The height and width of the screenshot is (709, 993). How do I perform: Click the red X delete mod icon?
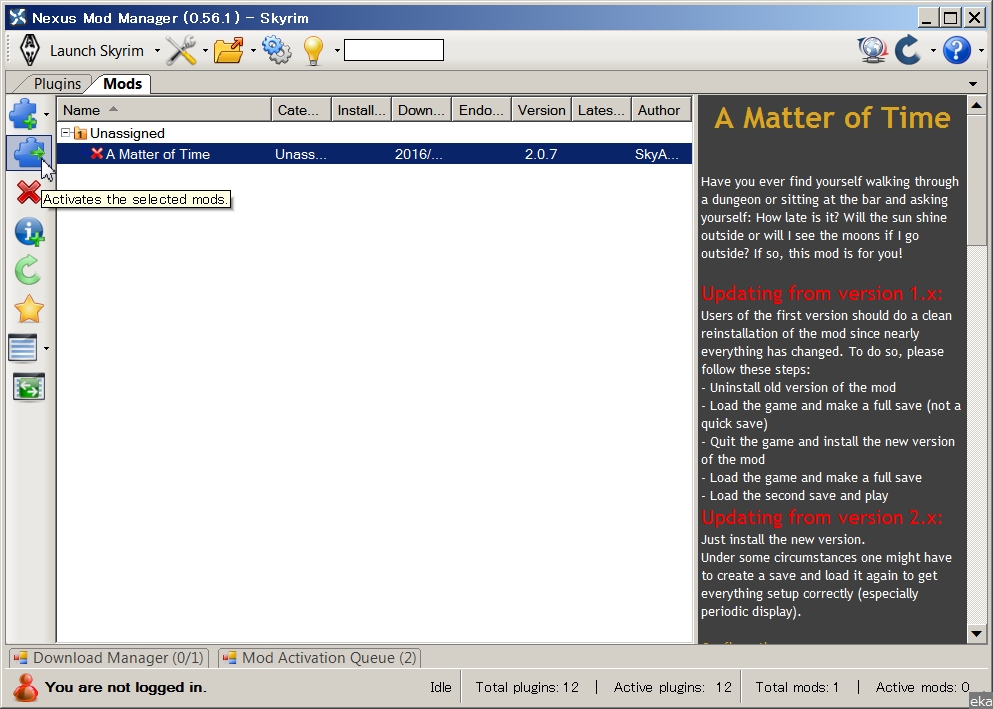click(28, 192)
